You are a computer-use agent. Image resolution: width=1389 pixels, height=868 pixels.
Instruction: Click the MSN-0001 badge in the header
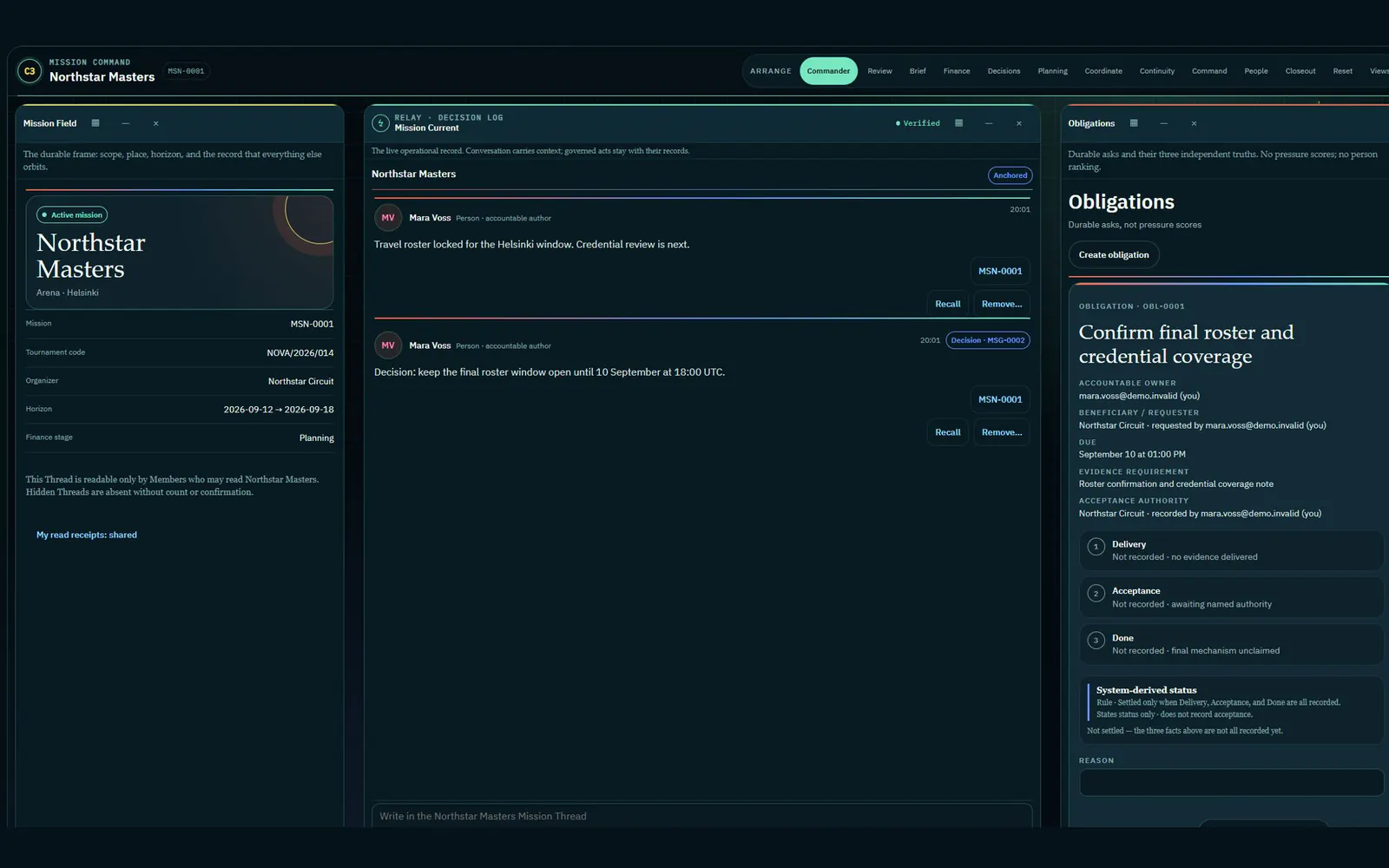186,71
